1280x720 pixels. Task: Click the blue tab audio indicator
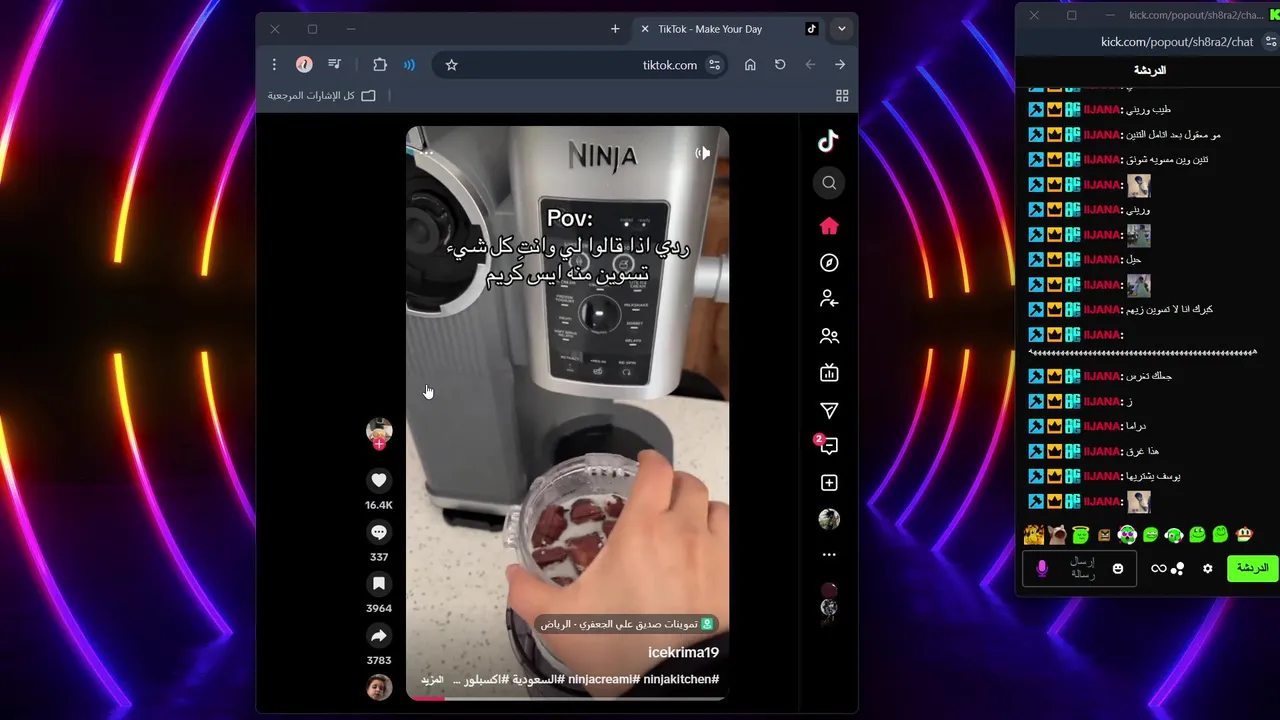(x=409, y=64)
